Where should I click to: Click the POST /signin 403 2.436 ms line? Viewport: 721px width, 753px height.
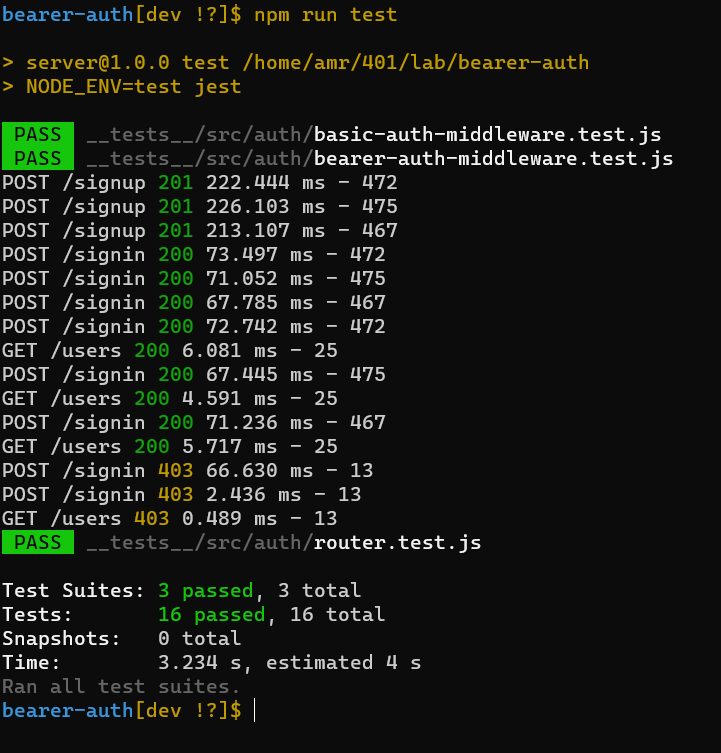tap(182, 495)
